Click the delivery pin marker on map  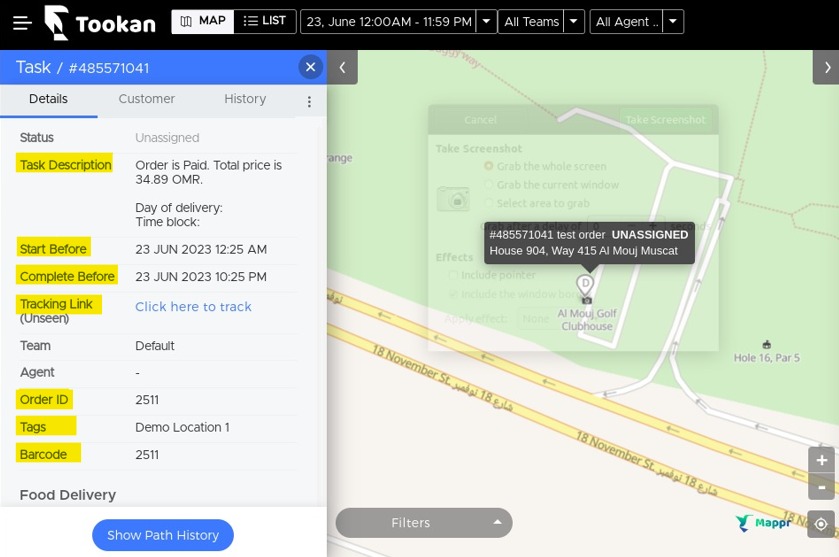[585, 288]
